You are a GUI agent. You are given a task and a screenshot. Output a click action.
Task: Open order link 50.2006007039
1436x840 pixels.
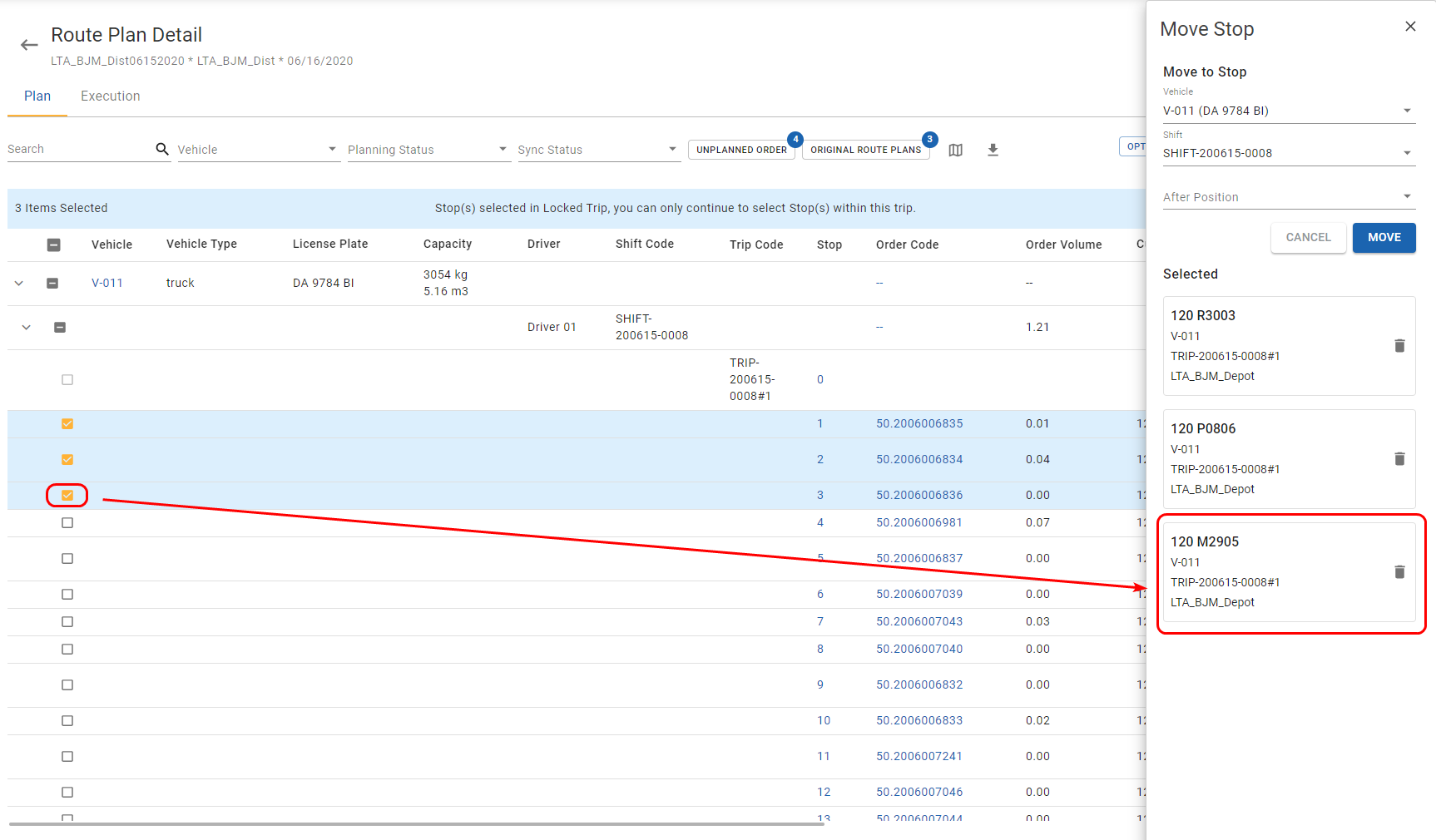pos(919,594)
